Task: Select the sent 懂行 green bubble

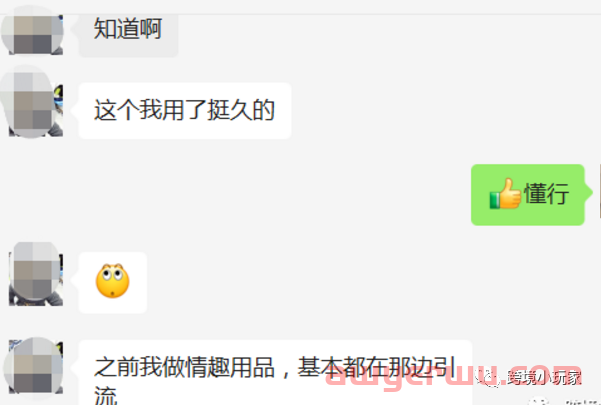Action: [x=528, y=195]
